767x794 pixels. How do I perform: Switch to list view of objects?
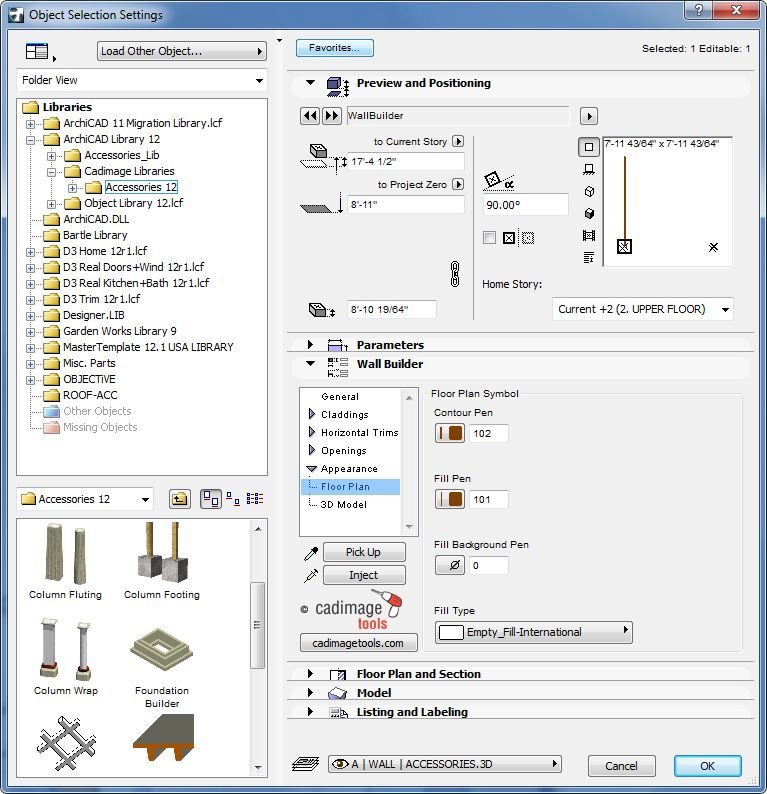click(255, 499)
